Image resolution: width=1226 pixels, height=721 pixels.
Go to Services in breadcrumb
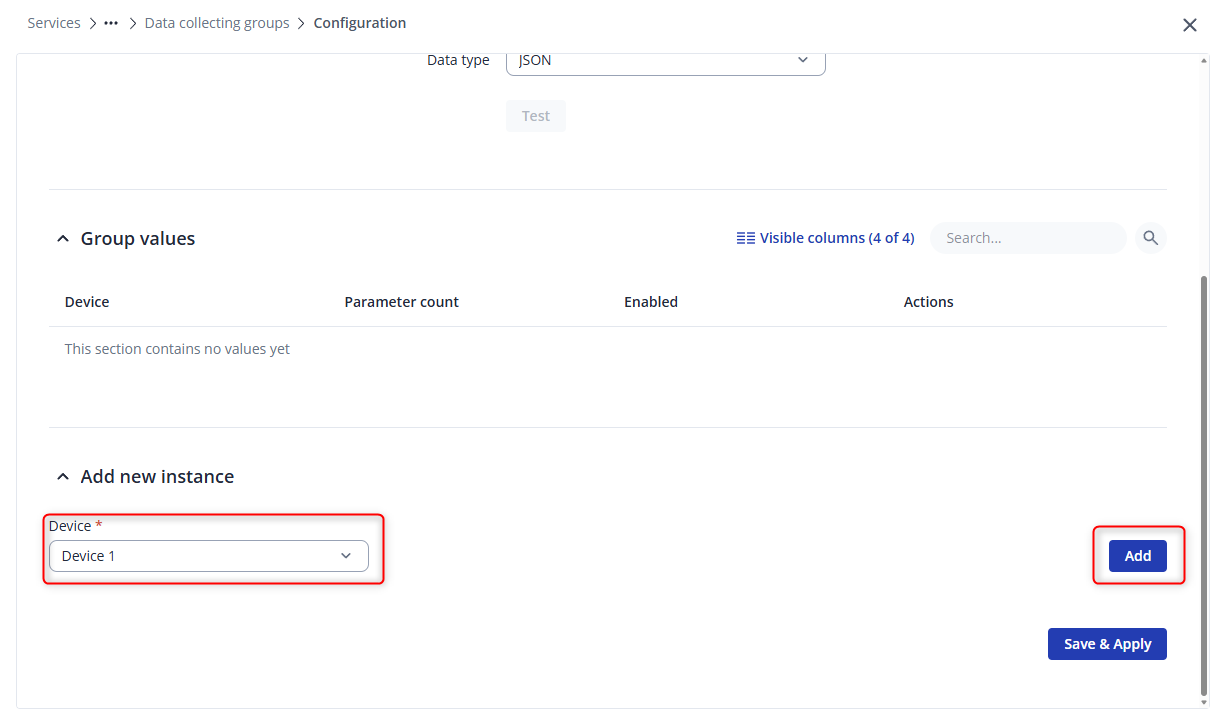coord(54,23)
